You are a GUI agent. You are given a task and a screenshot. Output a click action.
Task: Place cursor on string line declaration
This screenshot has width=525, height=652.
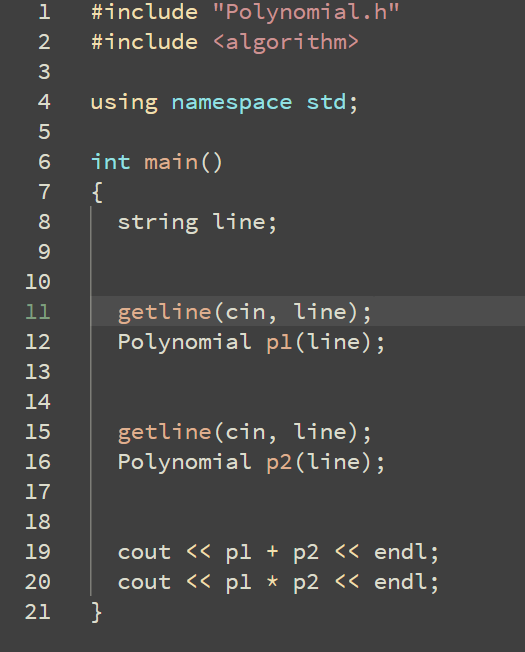(197, 222)
